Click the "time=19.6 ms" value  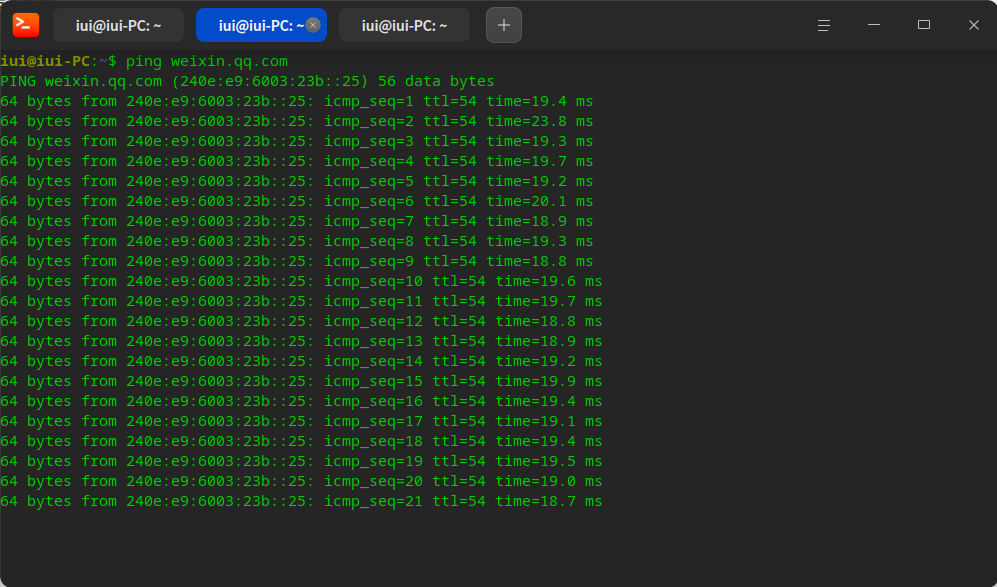[x=549, y=281]
